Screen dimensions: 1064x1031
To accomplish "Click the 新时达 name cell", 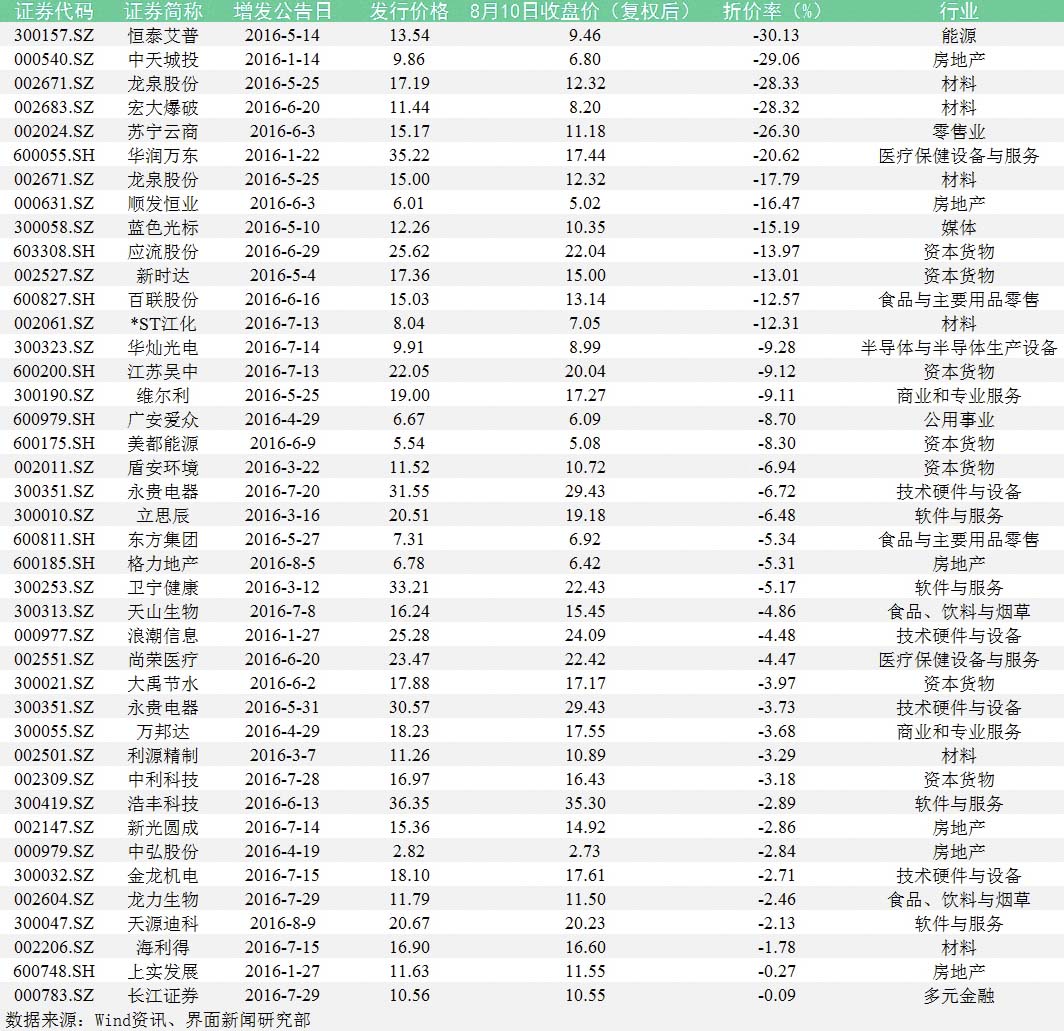I will pyautogui.click(x=163, y=276).
